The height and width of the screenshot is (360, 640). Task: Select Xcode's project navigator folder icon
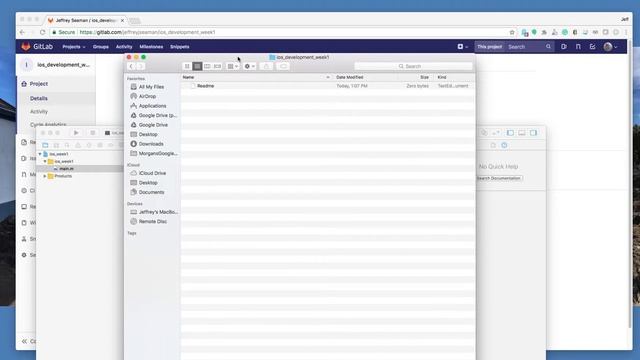45,145
